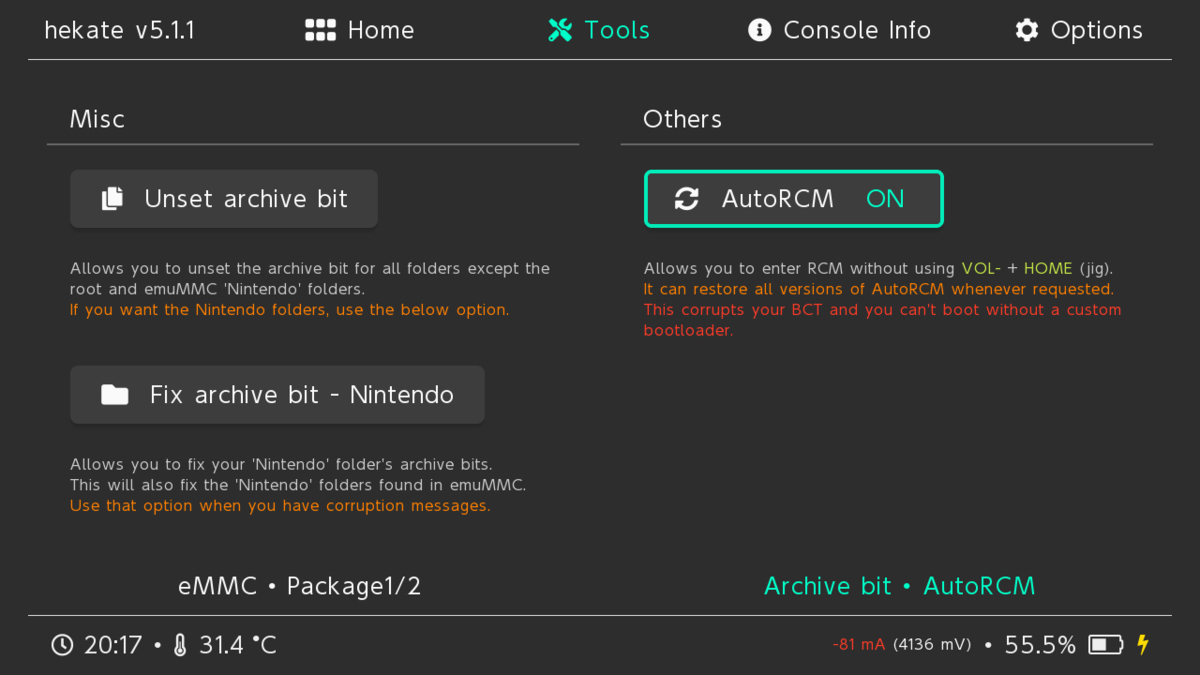
Task: Open the Home tab
Action: 359,30
